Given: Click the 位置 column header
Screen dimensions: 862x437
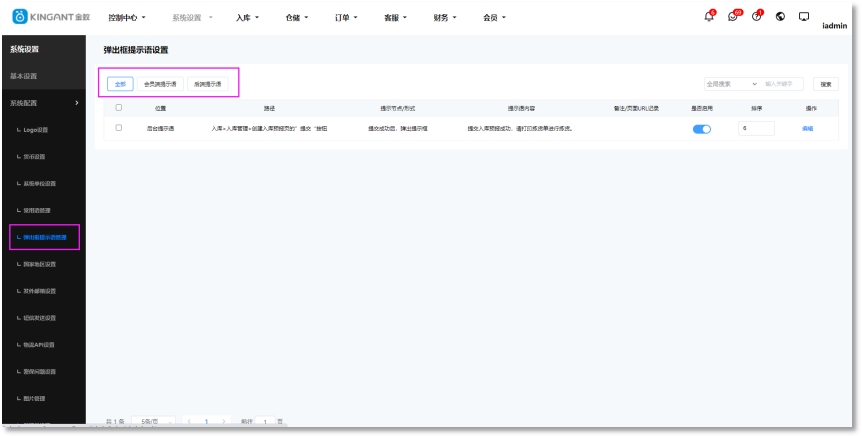Looking at the screenshot, I should [161, 108].
